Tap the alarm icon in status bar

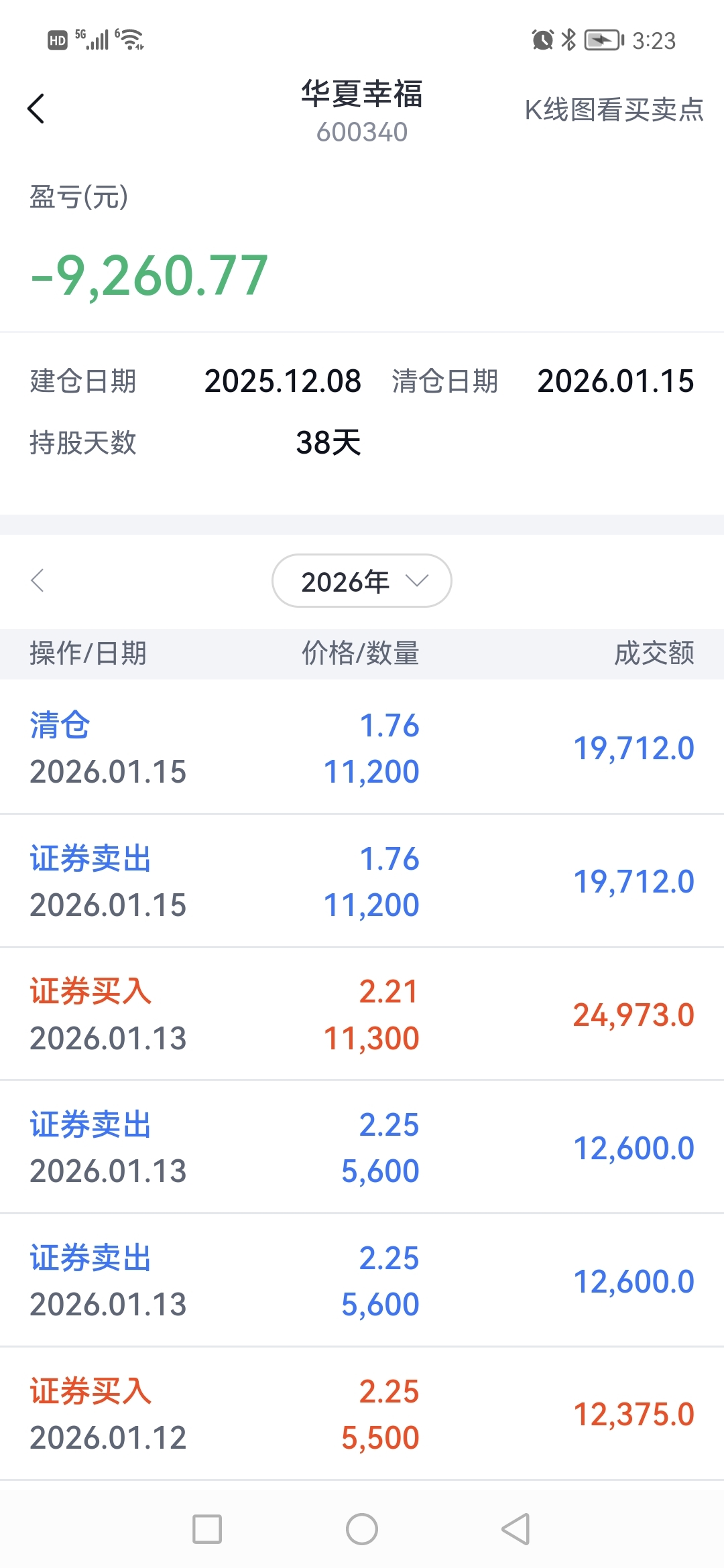coord(542,40)
